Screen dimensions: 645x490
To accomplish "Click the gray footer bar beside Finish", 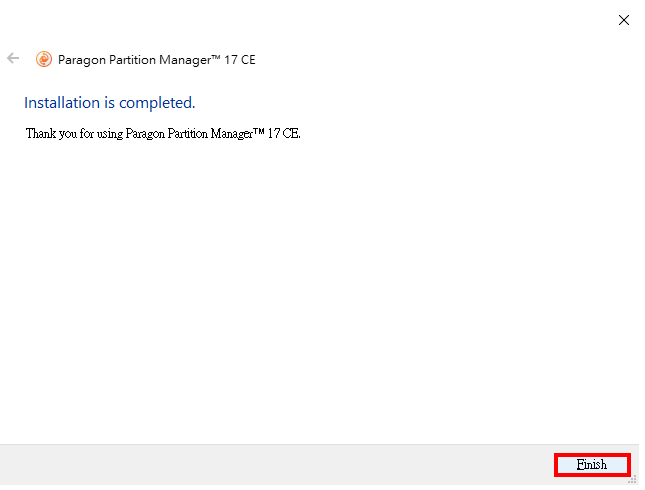I will 276,465.
